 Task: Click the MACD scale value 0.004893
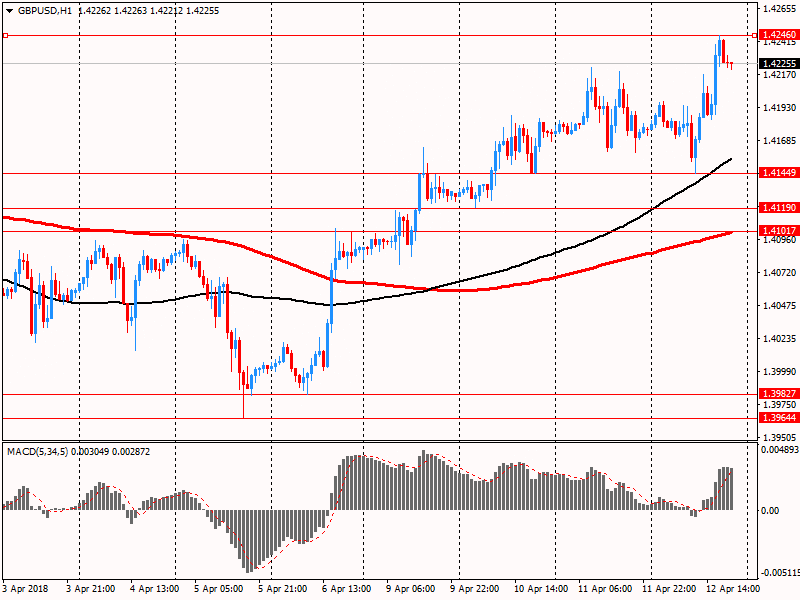click(780, 449)
